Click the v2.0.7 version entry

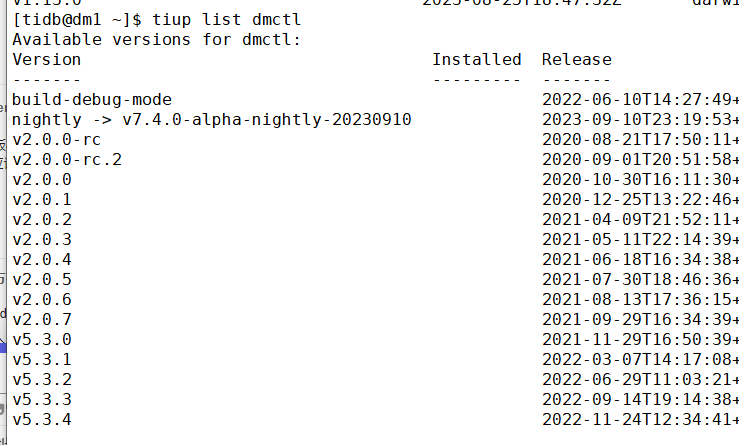point(42,319)
